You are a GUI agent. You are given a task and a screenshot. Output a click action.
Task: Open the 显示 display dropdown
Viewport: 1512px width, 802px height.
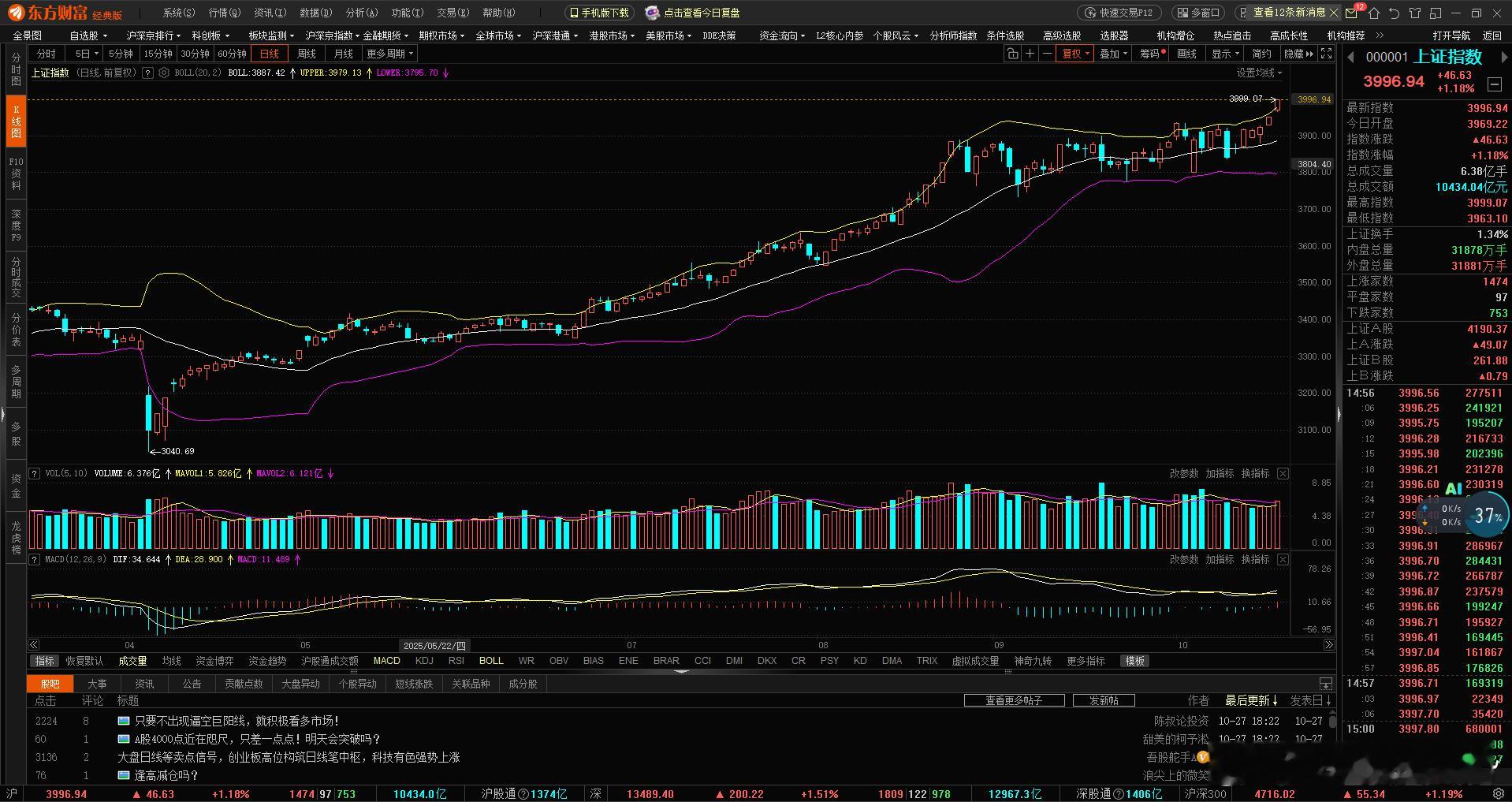(x=1226, y=54)
